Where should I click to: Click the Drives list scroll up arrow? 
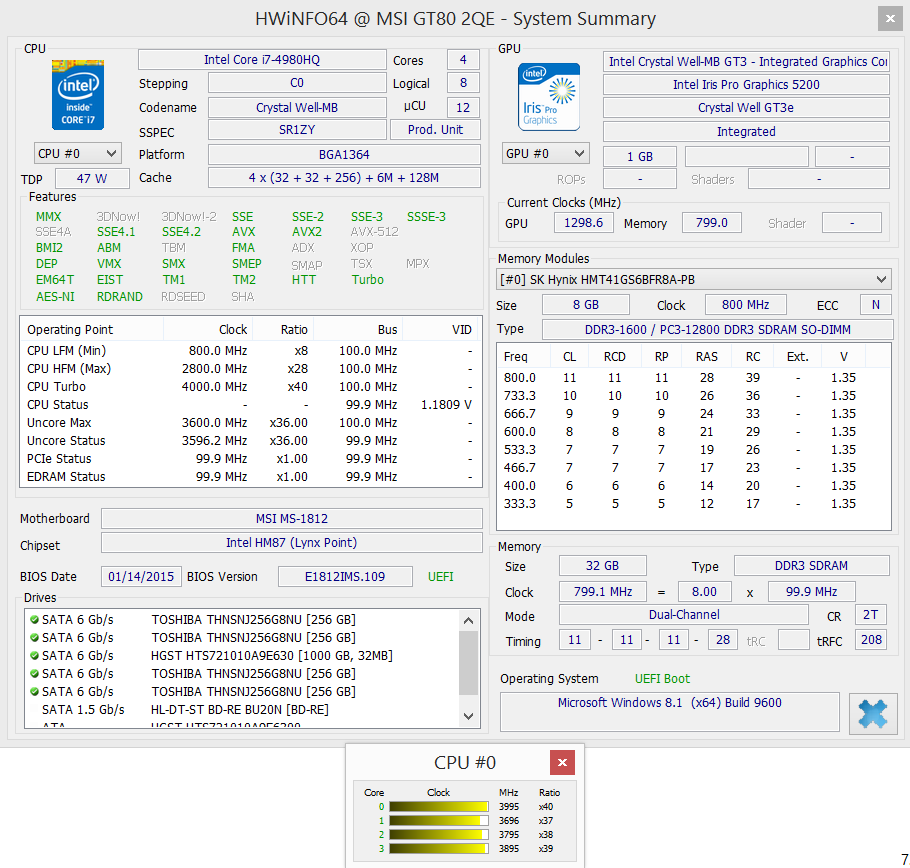click(469, 620)
